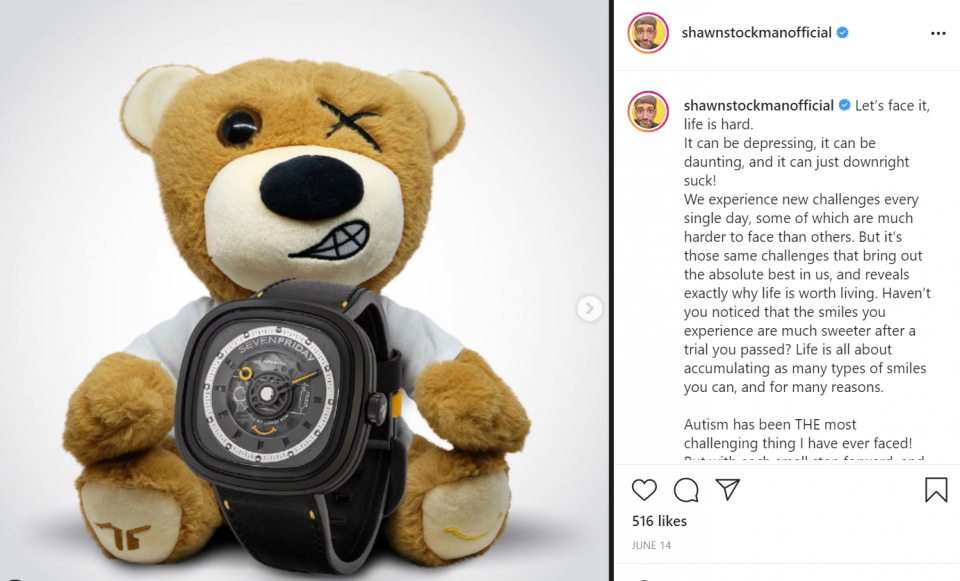Viewport: 960px width, 581px height.
Task: Open the avatar beside the caption
Action: (648, 111)
